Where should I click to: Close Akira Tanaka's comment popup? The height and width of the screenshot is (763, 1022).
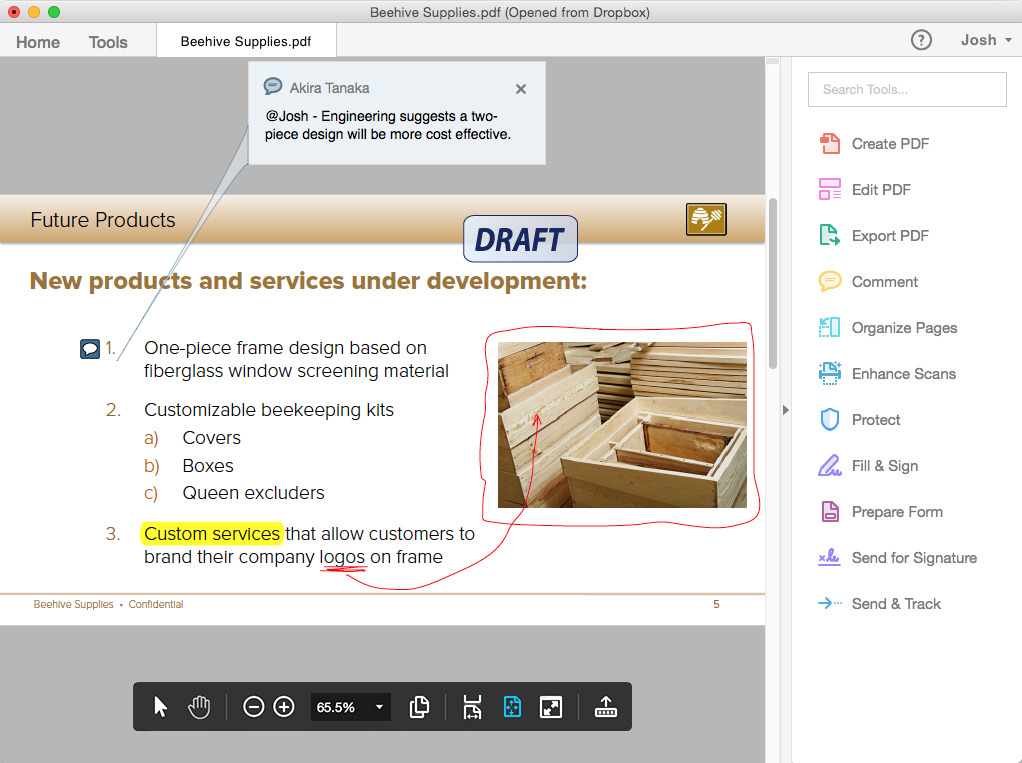point(521,89)
